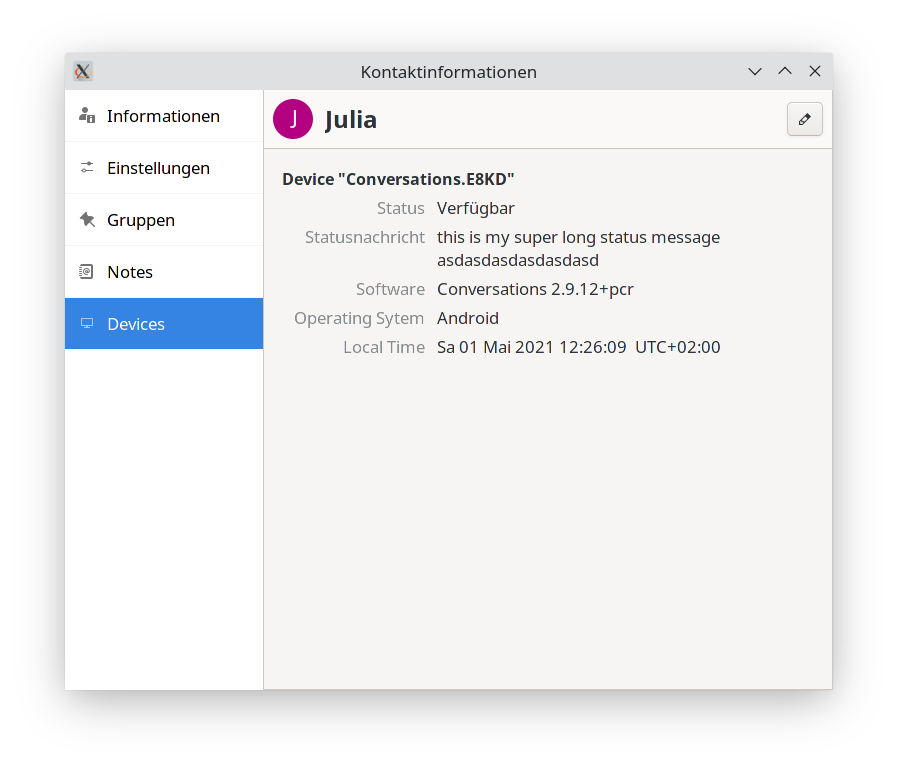Click Julia's magenta avatar circle
This screenshot has height=767, width=898.
pos(293,119)
